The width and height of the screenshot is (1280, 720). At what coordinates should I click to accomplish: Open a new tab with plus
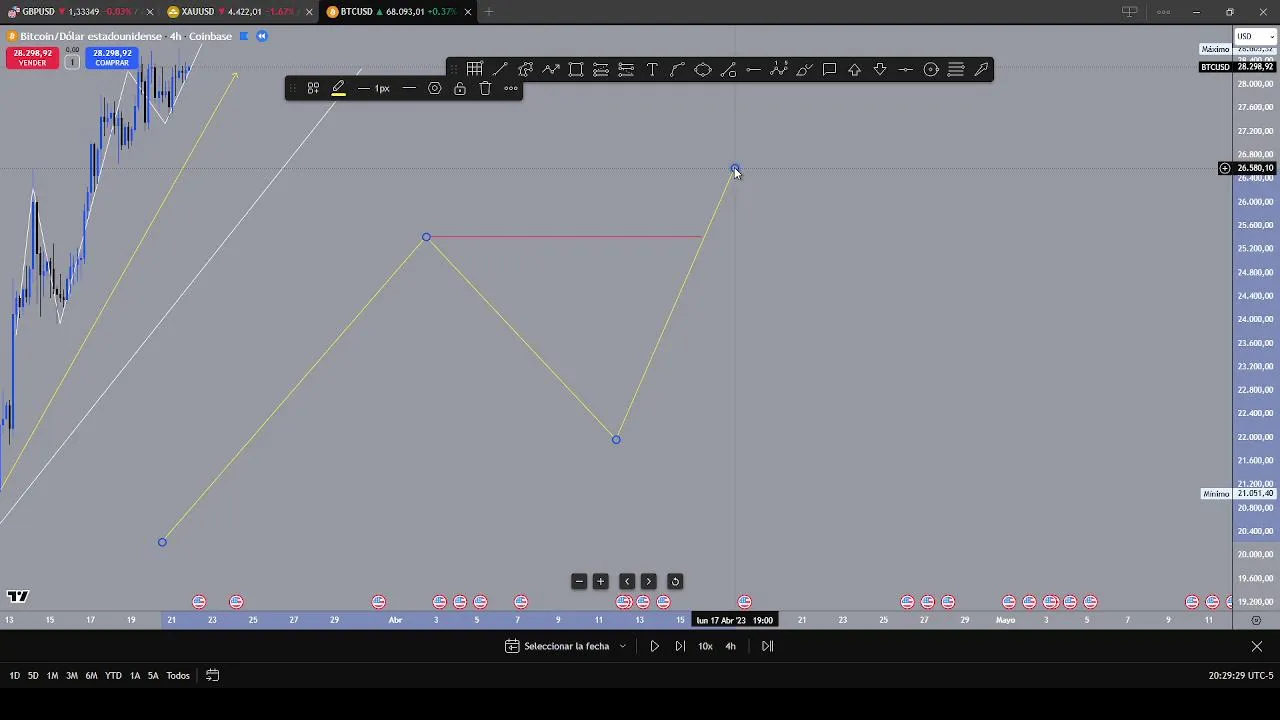click(x=489, y=12)
